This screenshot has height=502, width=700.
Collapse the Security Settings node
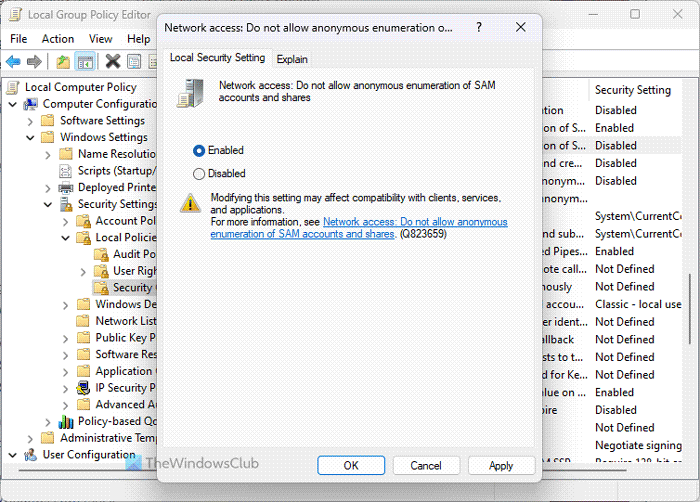coord(48,205)
